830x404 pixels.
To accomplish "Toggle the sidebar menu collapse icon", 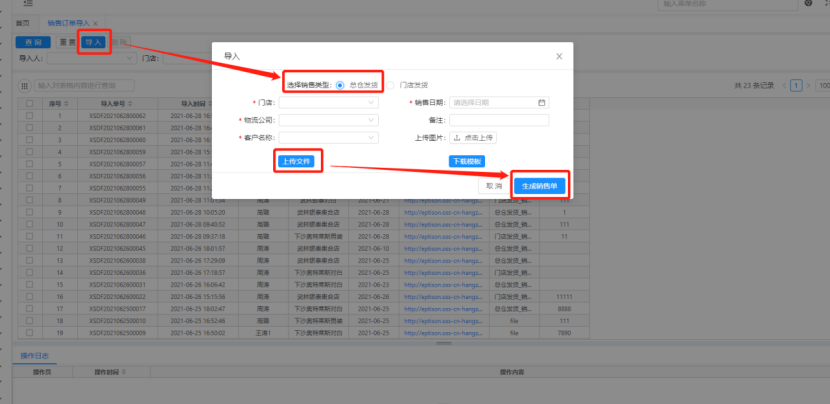I will tap(27, 4).
